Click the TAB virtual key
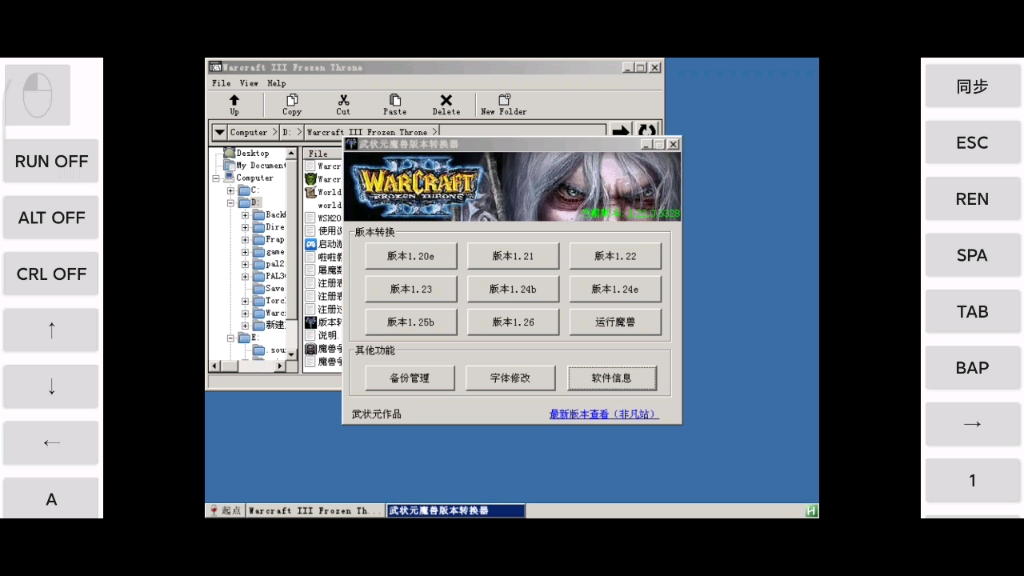The height and width of the screenshot is (576, 1024). (x=972, y=312)
